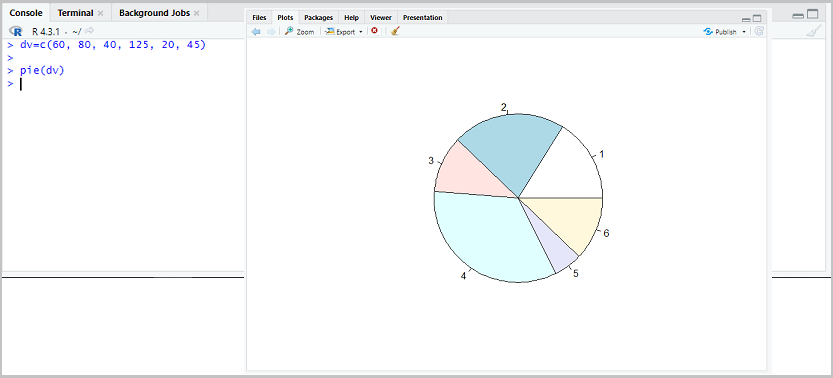
Task: Clear all plots broom icon
Action: (x=394, y=31)
